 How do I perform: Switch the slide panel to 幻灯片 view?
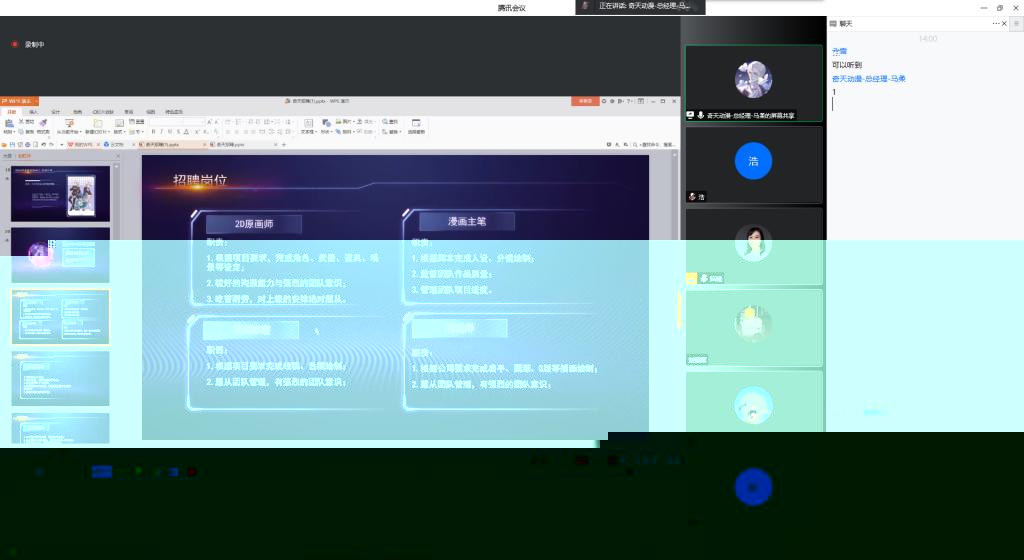coord(24,156)
